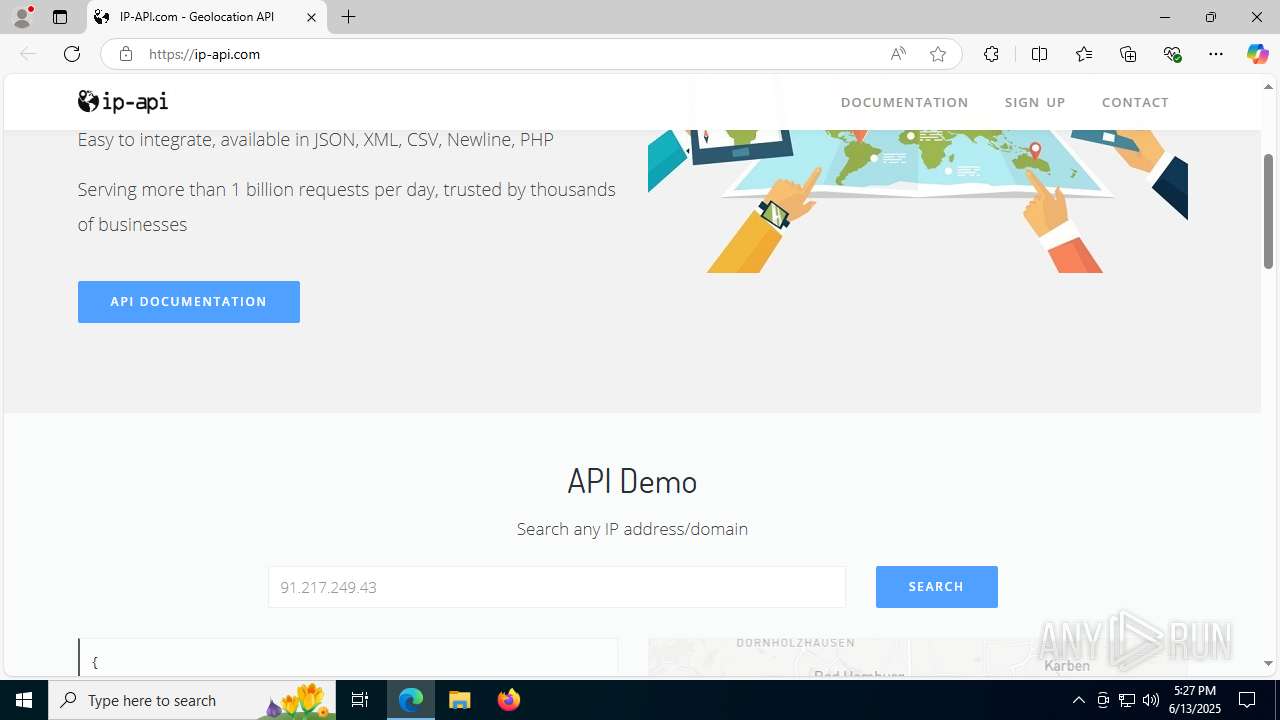
Task: Show hidden system tray icons
Action: click(1078, 700)
